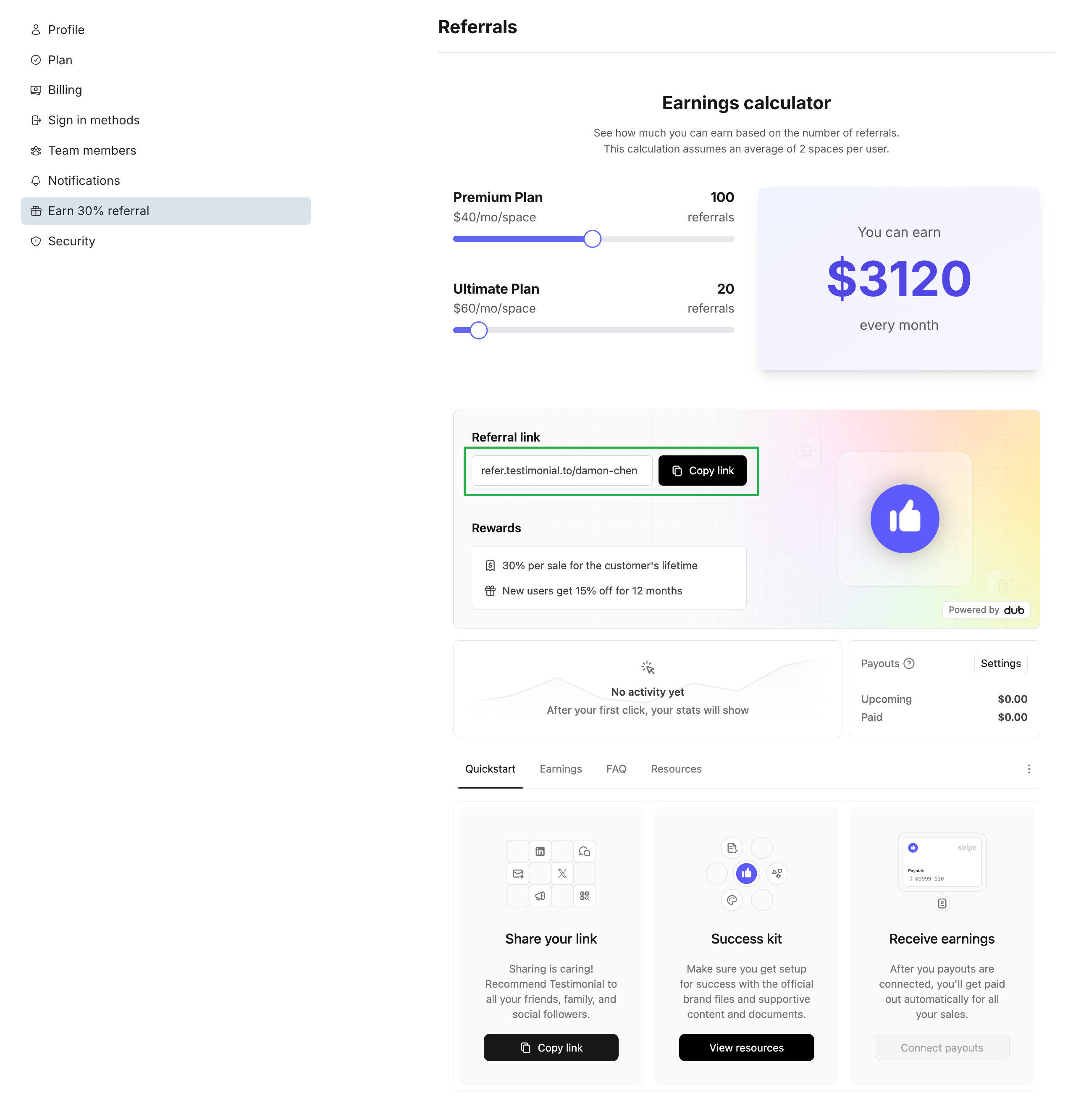Select the Resources tab

point(676,769)
